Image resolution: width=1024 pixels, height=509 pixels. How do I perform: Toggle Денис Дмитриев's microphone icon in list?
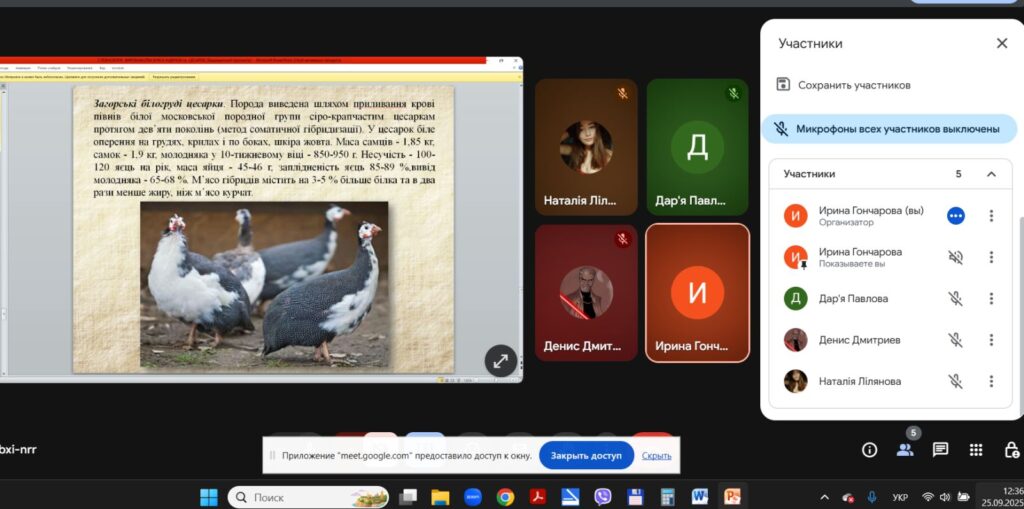tap(955, 340)
